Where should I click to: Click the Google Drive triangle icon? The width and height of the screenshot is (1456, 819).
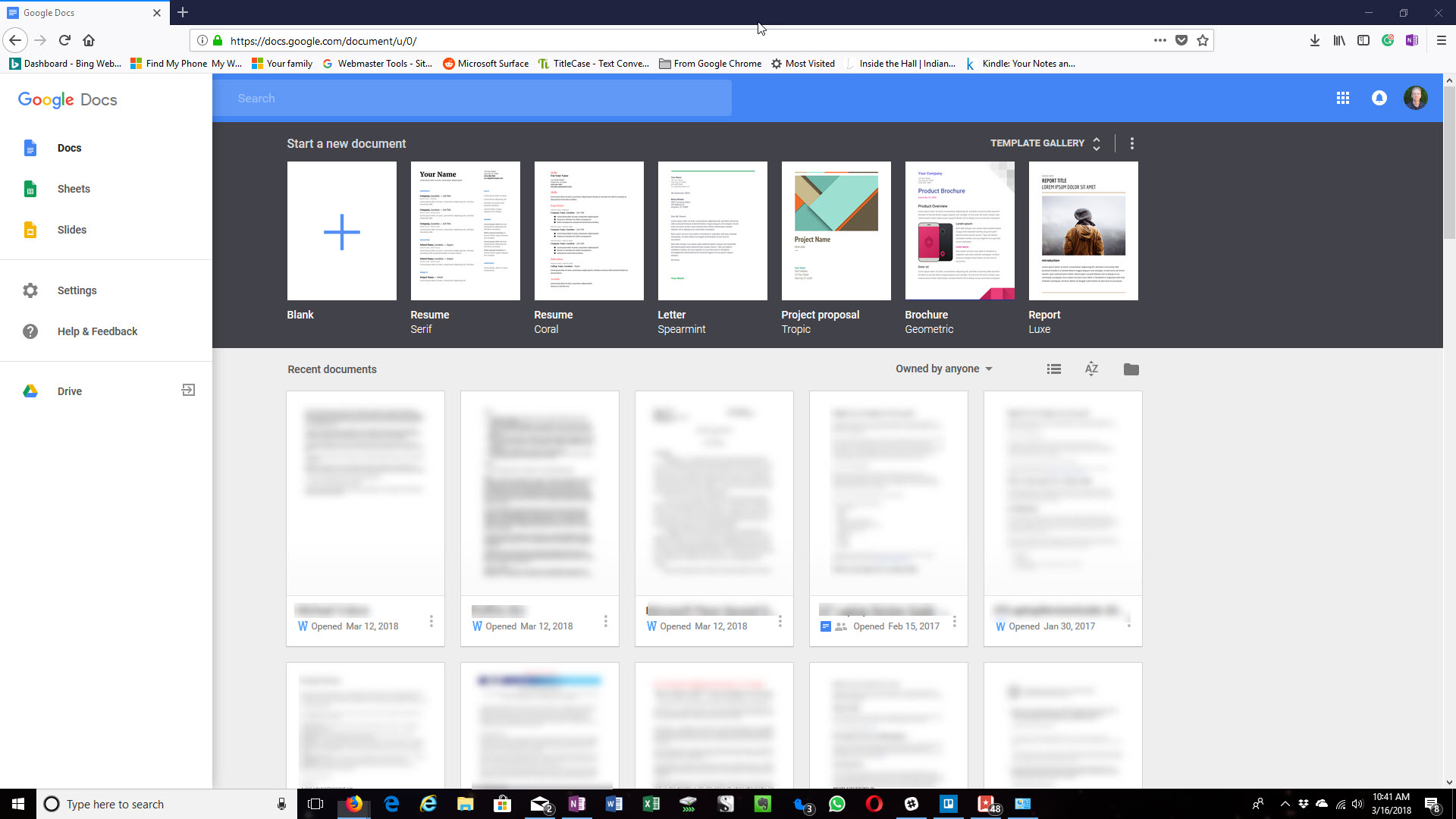tap(30, 391)
